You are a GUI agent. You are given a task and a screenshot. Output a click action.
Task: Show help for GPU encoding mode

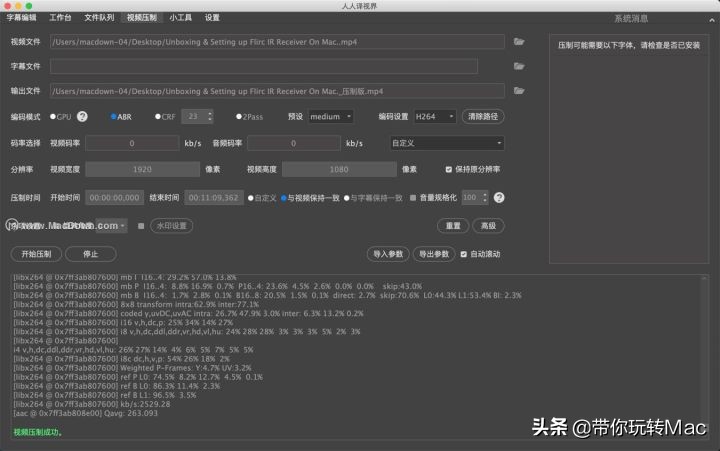(x=82, y=117)
